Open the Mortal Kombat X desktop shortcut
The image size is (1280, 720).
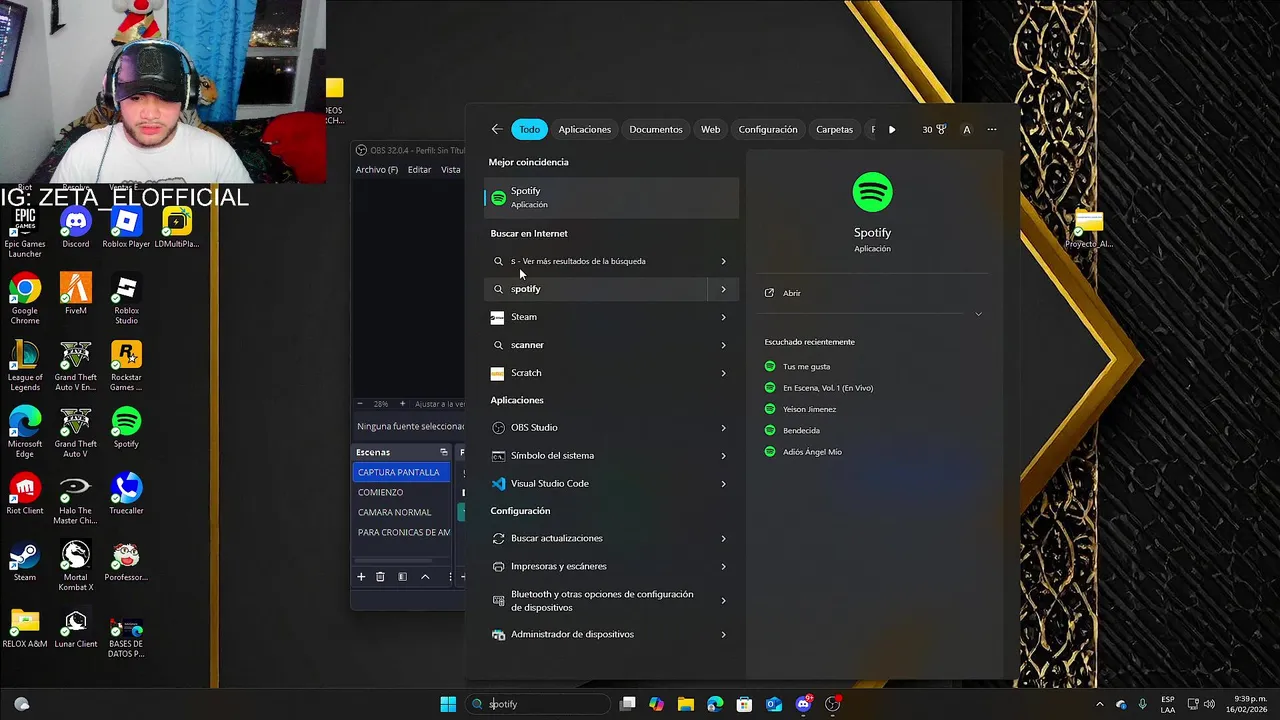tap(75, 566)
